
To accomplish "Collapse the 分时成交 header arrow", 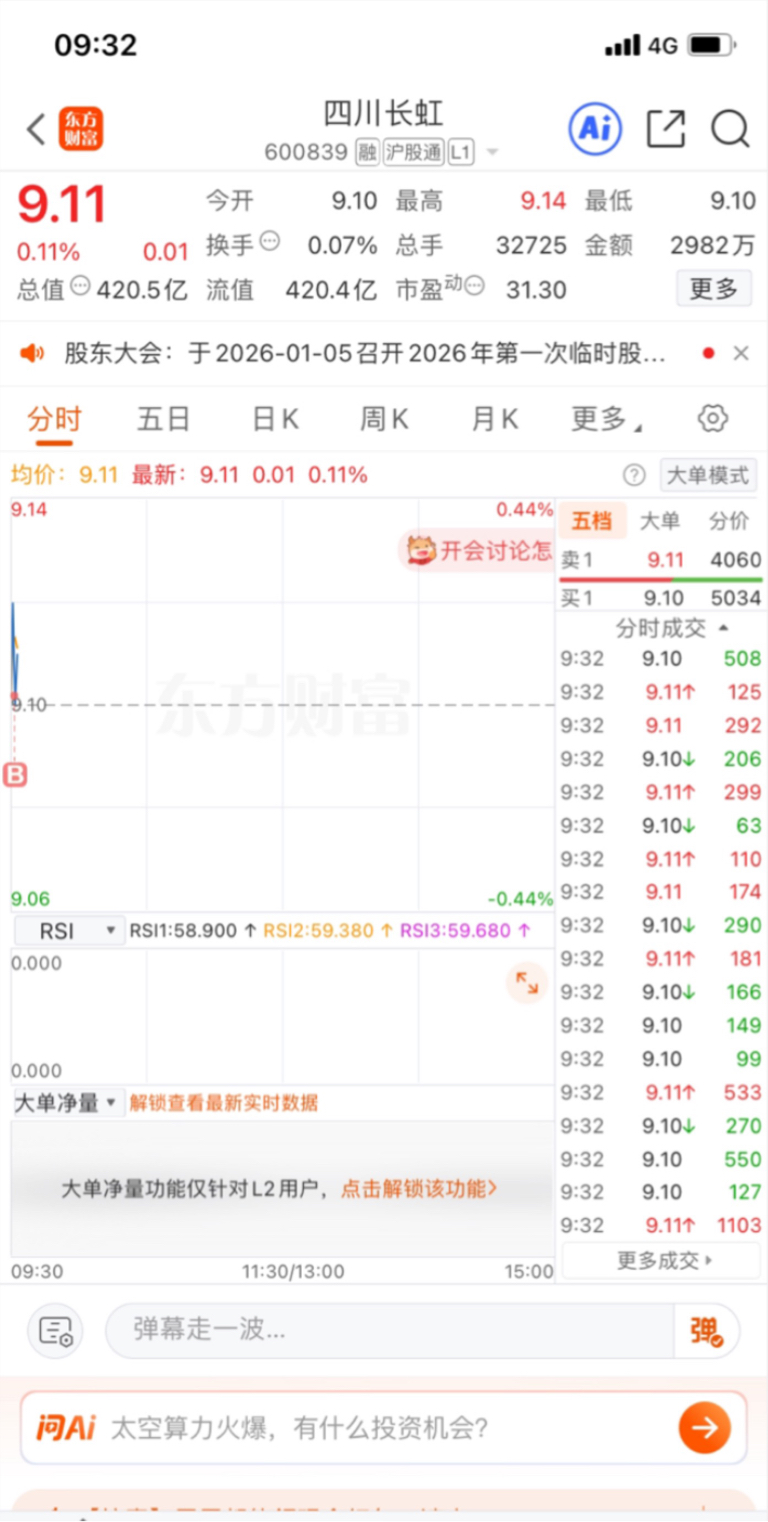I will pyautogui.click(x=724, y=628).
